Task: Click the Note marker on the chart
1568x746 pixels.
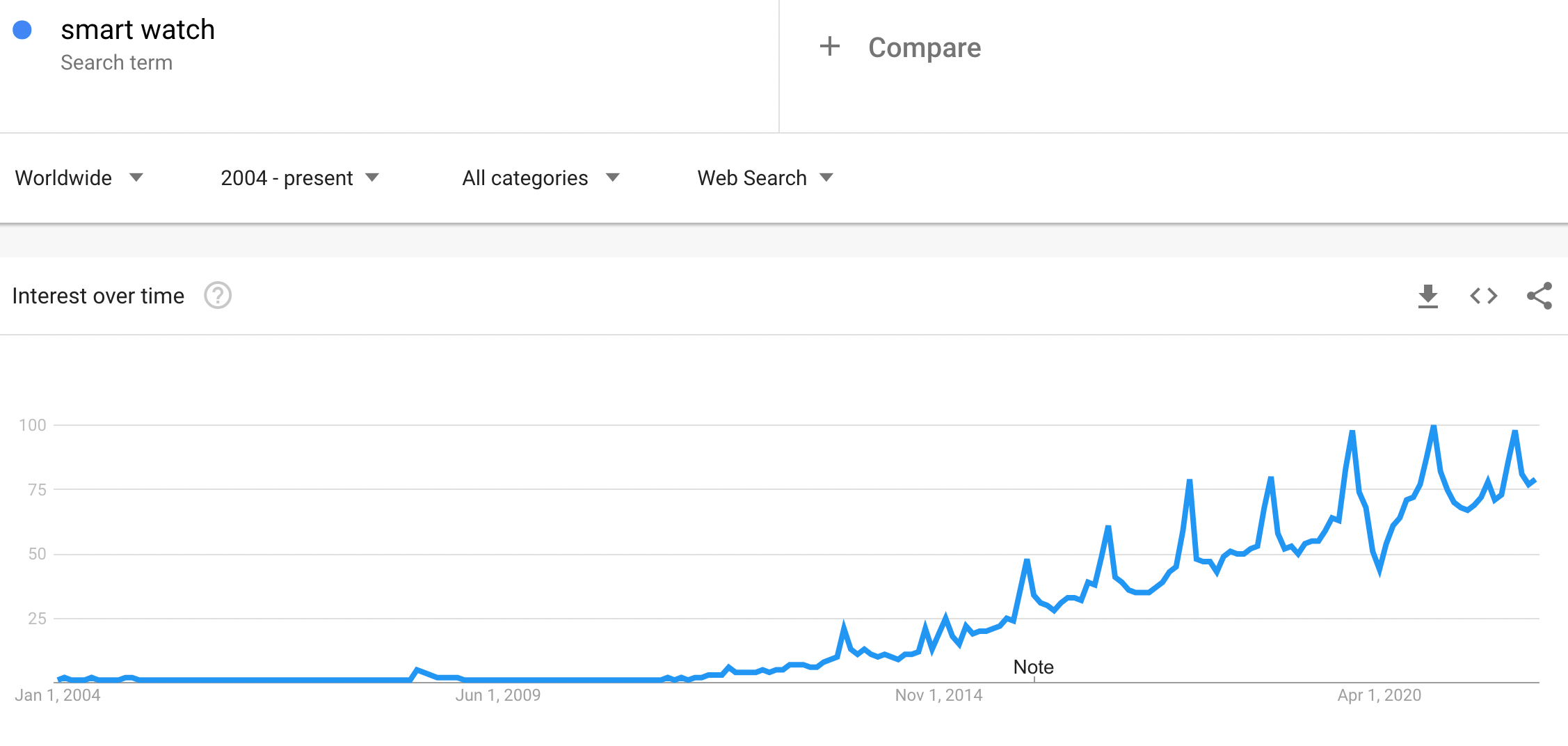Action: click(x=1034, y=667)
